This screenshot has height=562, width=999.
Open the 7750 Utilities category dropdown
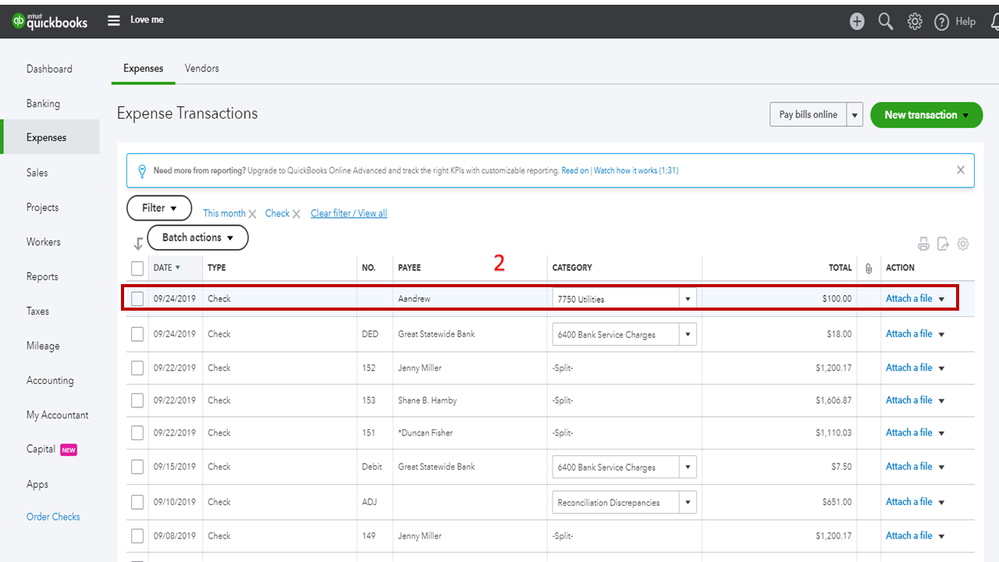coord(687,299)
